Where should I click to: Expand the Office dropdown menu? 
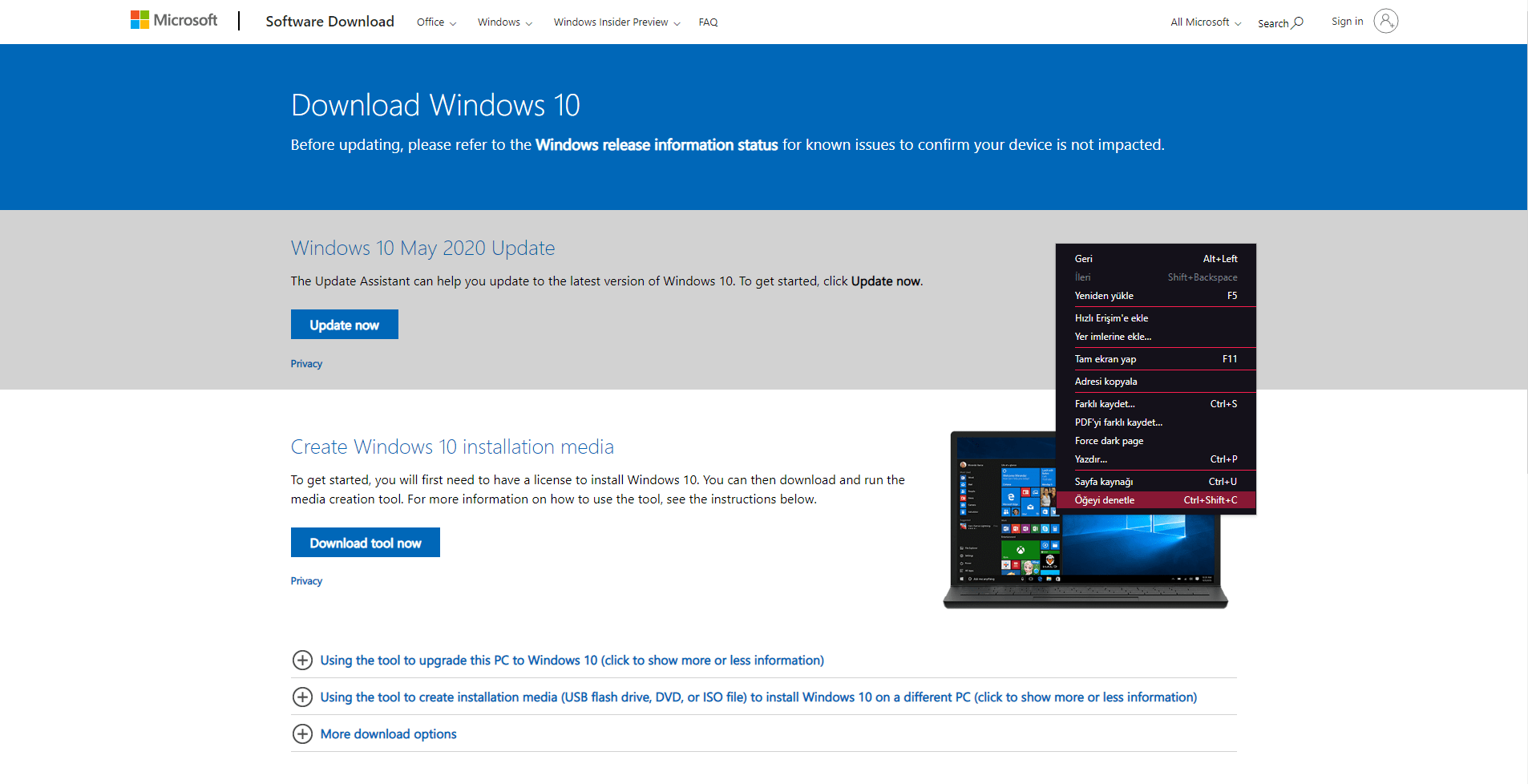tap(436, 22)
